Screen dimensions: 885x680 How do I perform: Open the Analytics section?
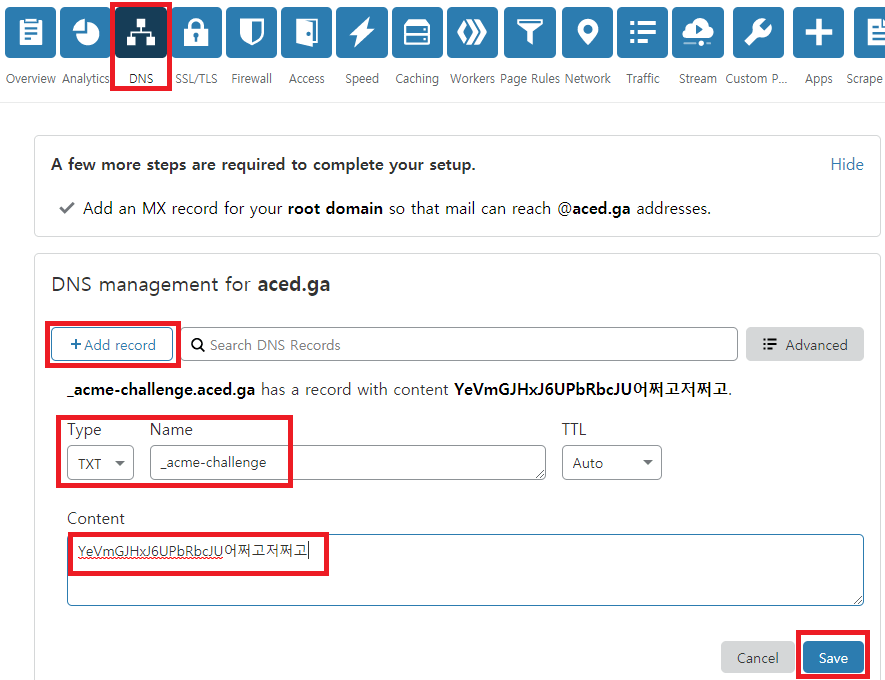pos(85,33)
